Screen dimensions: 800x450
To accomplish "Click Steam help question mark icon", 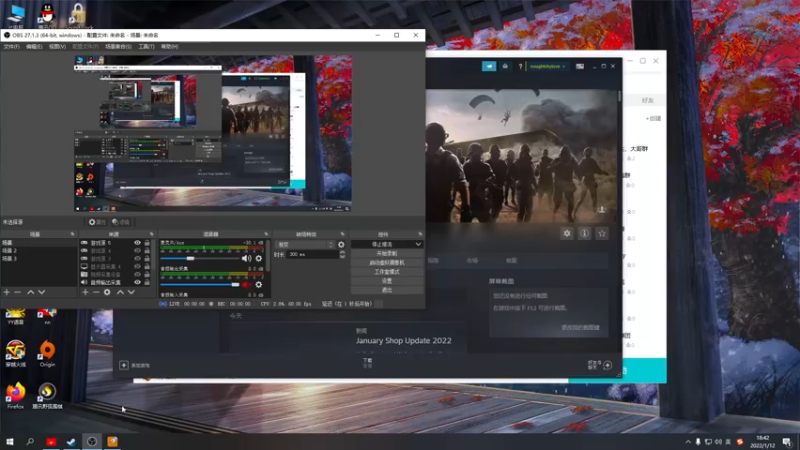I will (x=520, y=66).
